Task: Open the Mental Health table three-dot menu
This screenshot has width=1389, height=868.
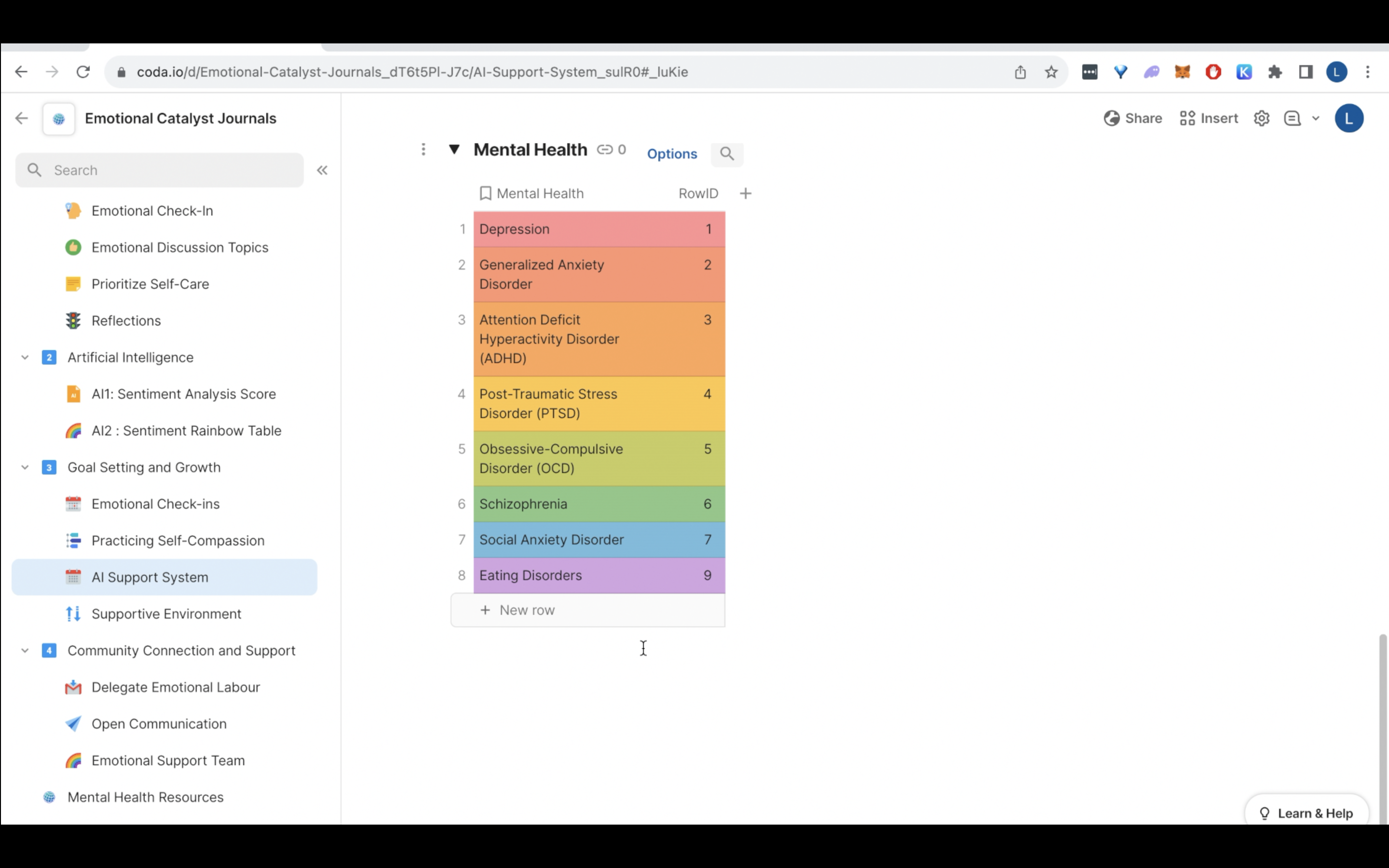Action: click(x=423, y=150)
